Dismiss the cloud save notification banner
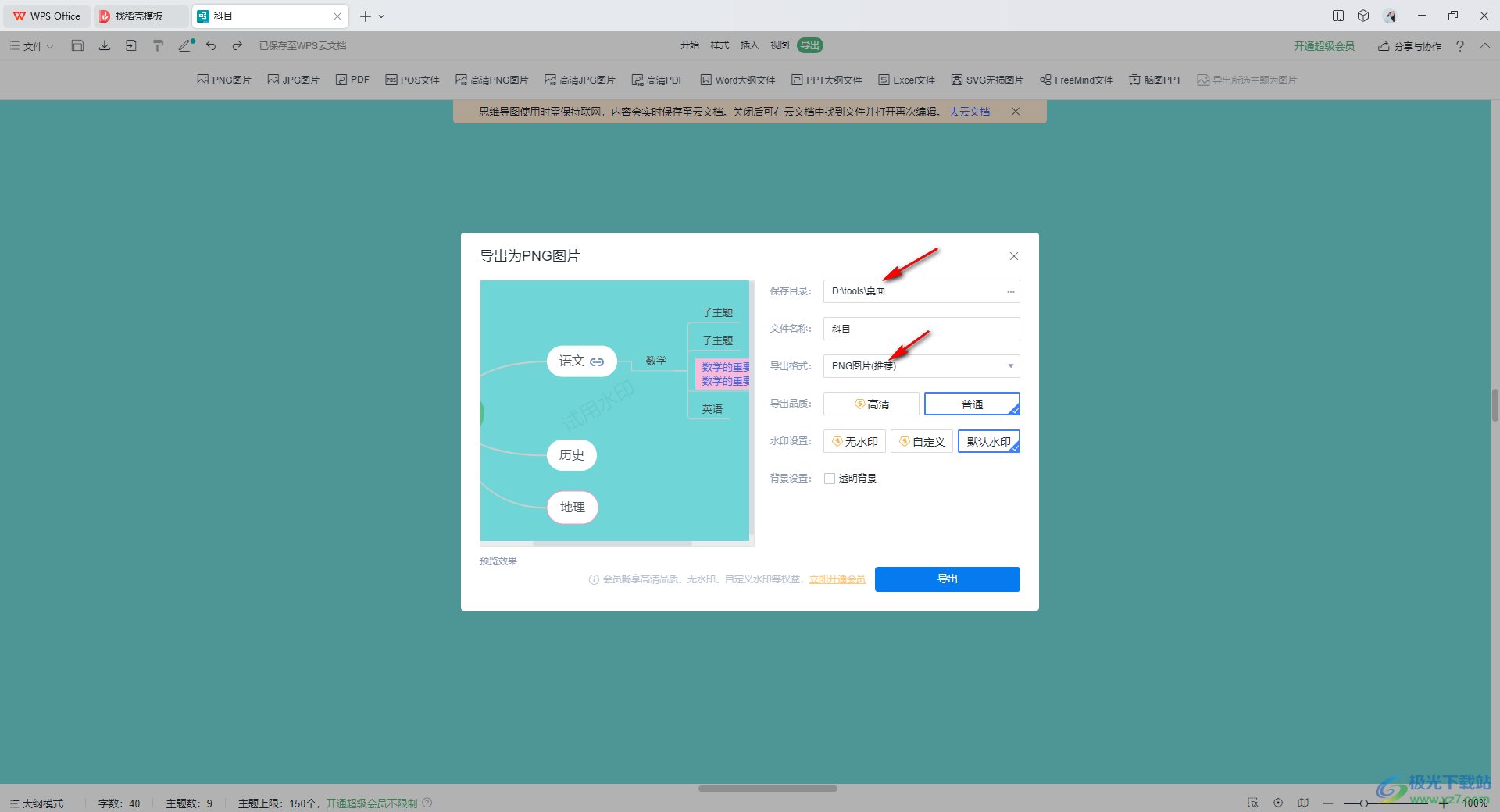 tap(1016, 112)
